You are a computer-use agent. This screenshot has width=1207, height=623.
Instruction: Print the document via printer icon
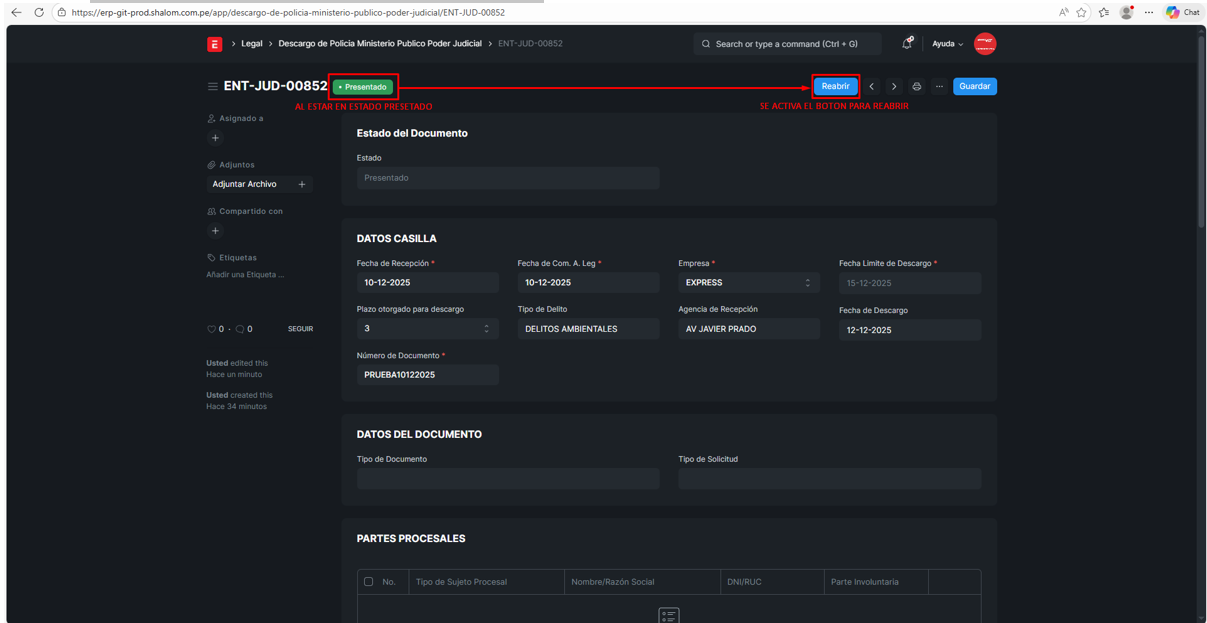click(x=916, y=87)
